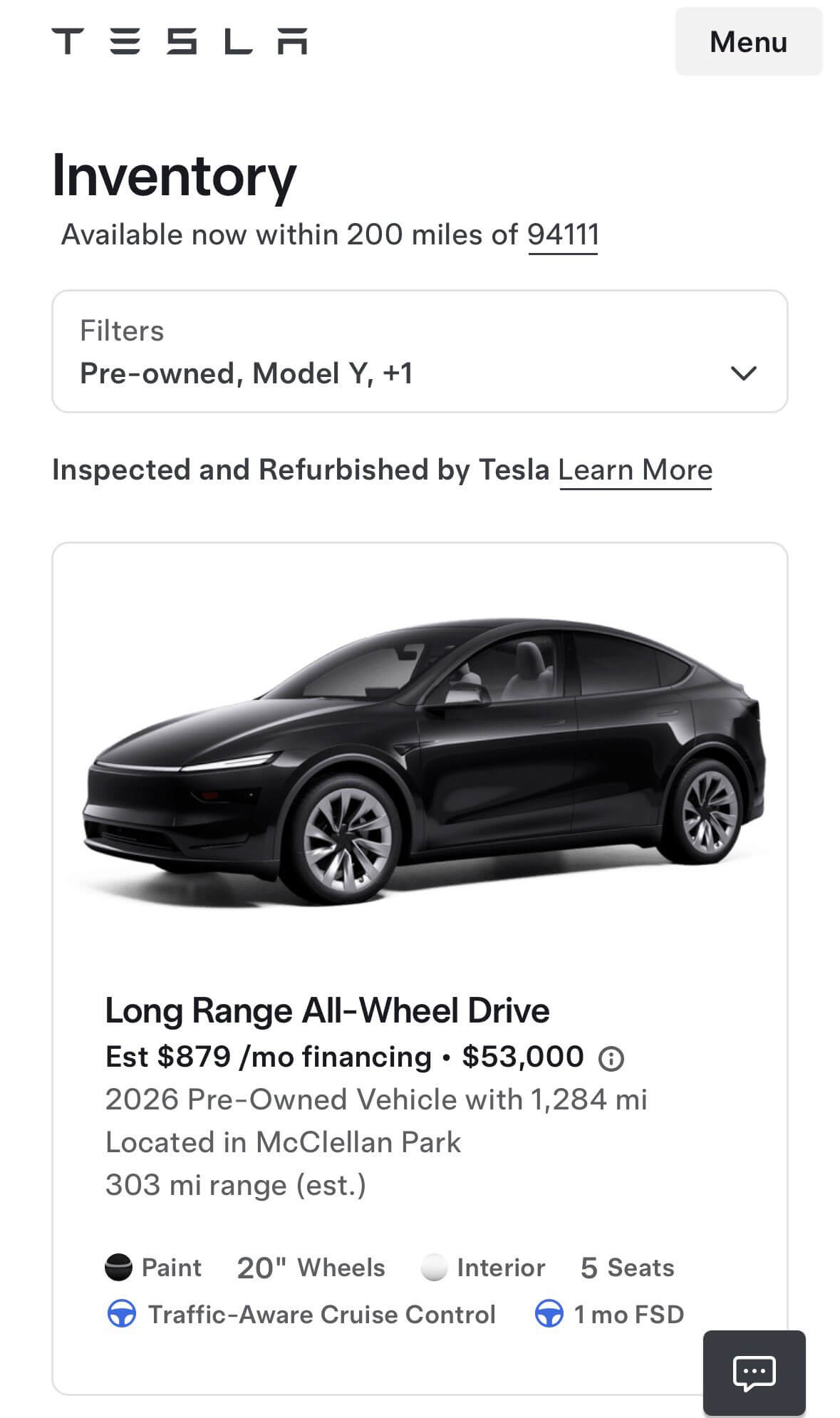Image resolution: width=840 pixels, height=1418 pixels.
Task: Click the Tesla logo
Action: click(178, 41)
